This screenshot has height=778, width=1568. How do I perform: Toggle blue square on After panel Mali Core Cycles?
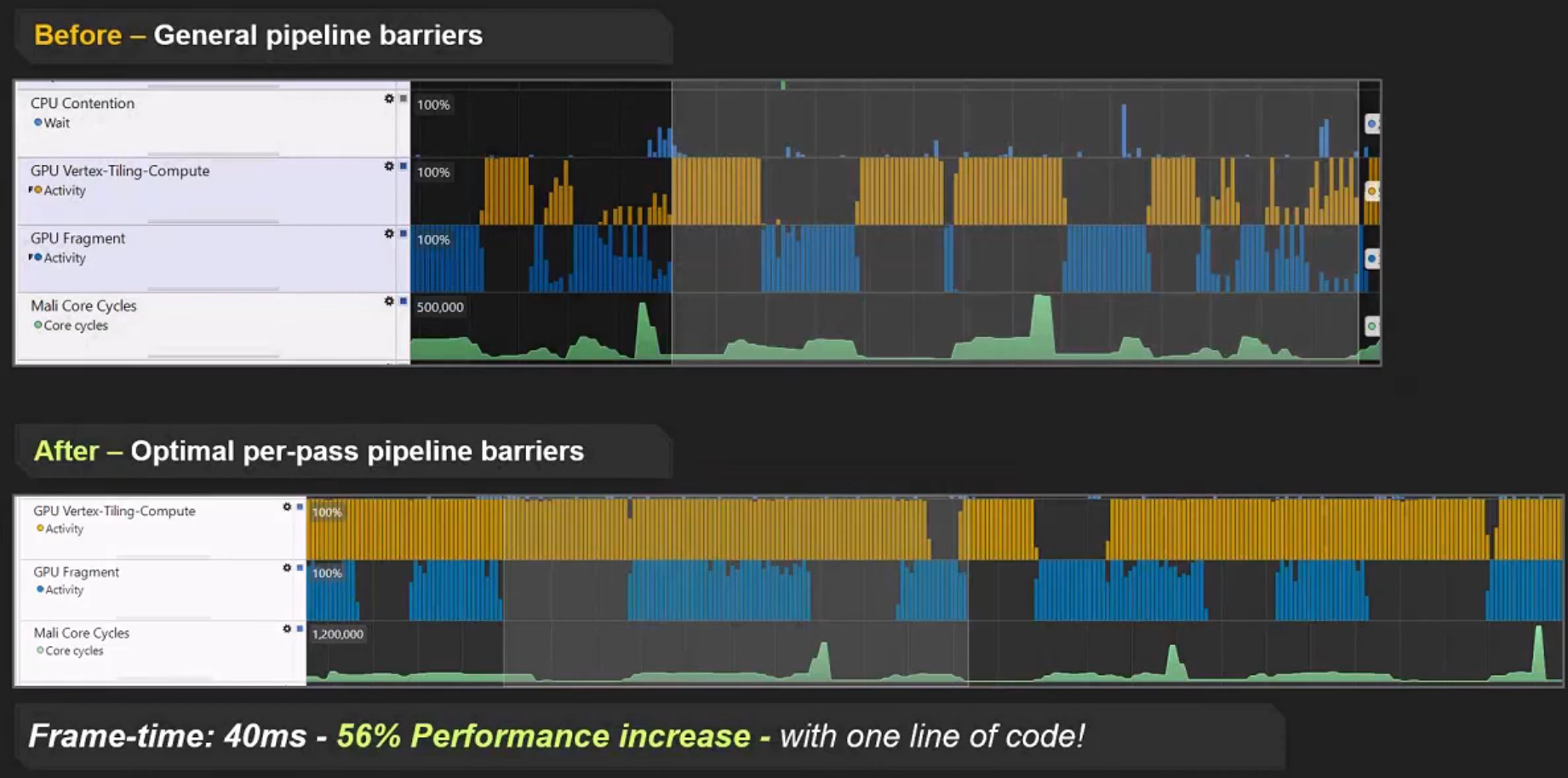300,629
